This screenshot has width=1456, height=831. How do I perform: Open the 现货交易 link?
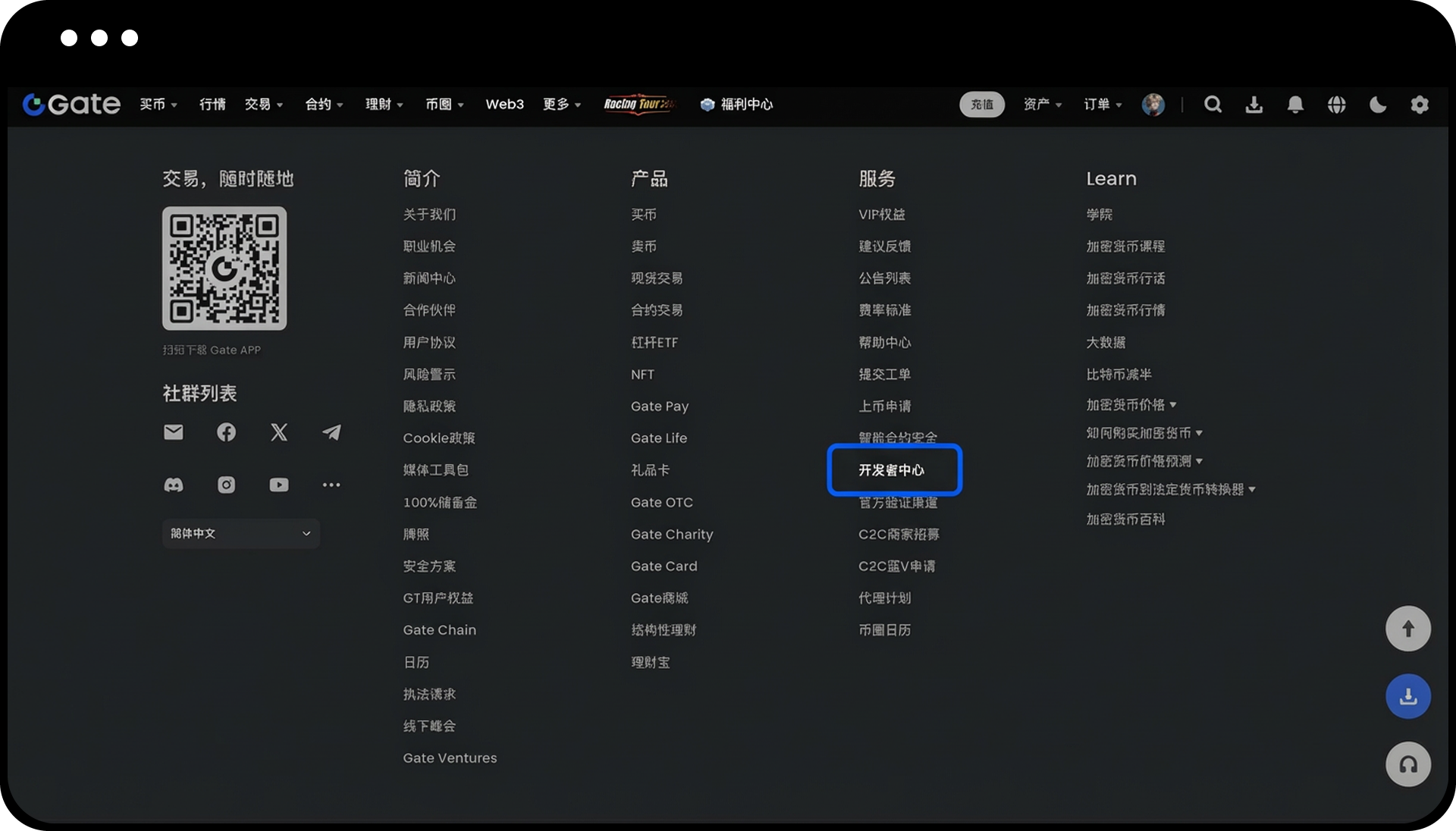657,278
